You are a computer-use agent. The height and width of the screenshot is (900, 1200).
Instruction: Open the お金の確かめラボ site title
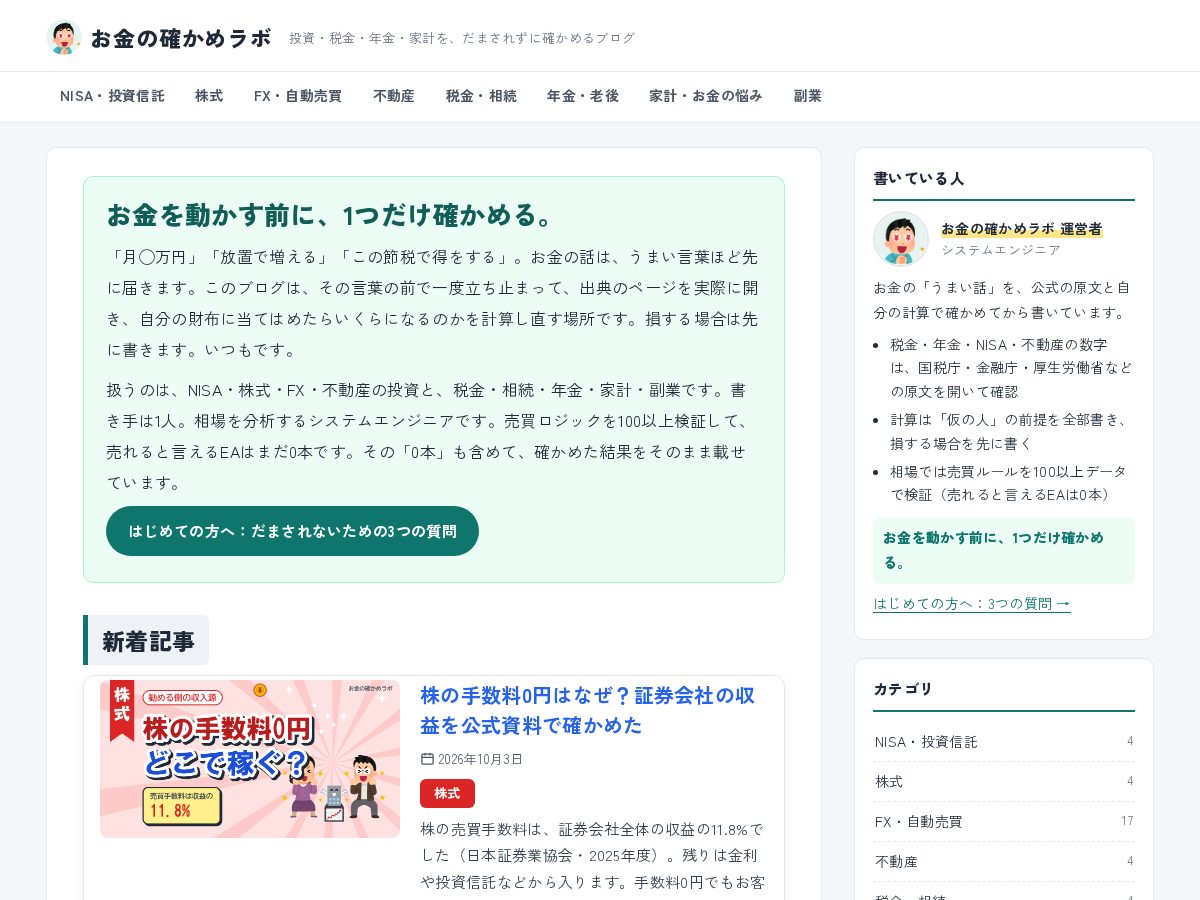(x=181, y=38)
